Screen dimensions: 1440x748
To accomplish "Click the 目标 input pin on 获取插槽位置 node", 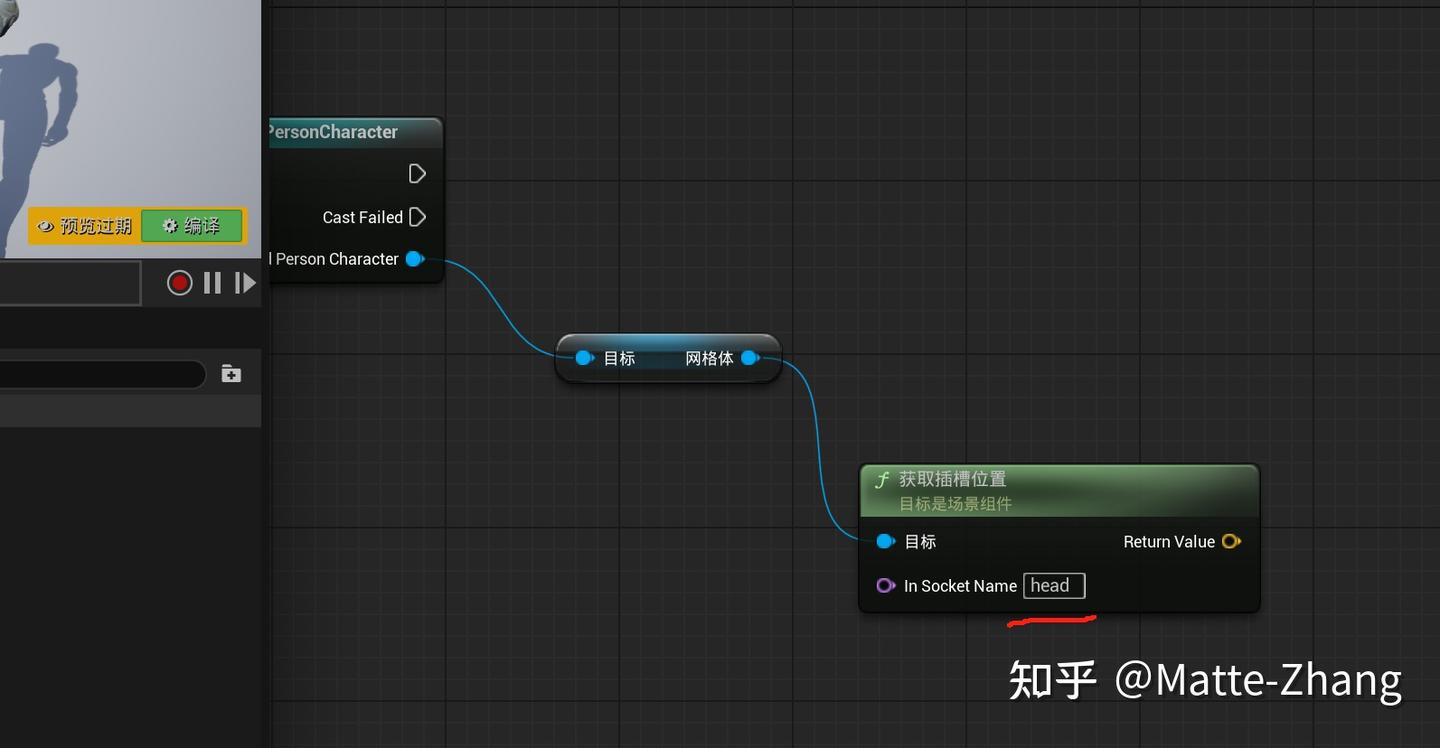I will pyautogui.click(x=885, y=541).
